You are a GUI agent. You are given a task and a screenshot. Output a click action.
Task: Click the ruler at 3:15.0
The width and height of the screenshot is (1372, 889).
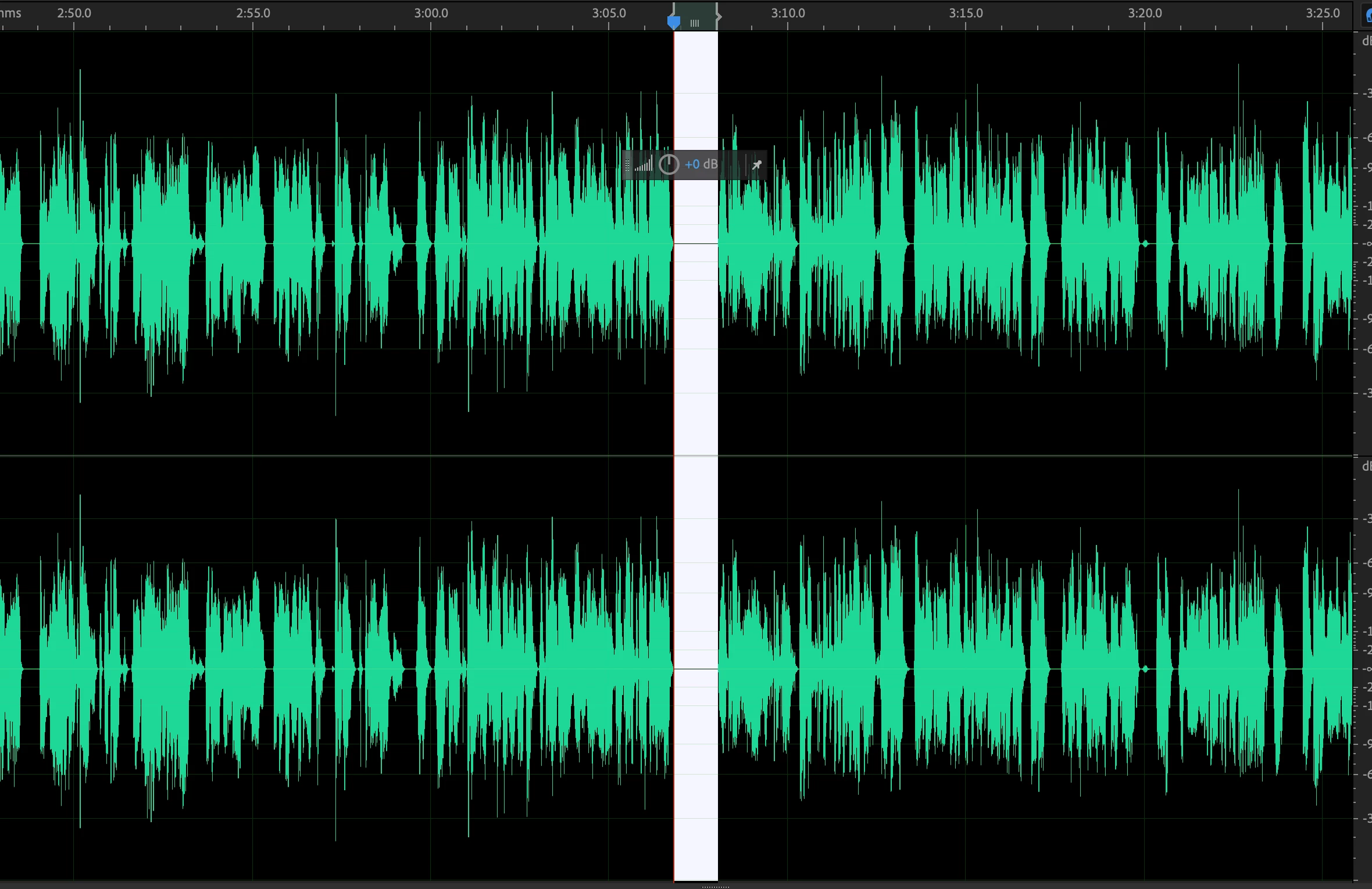coord(966,13)
